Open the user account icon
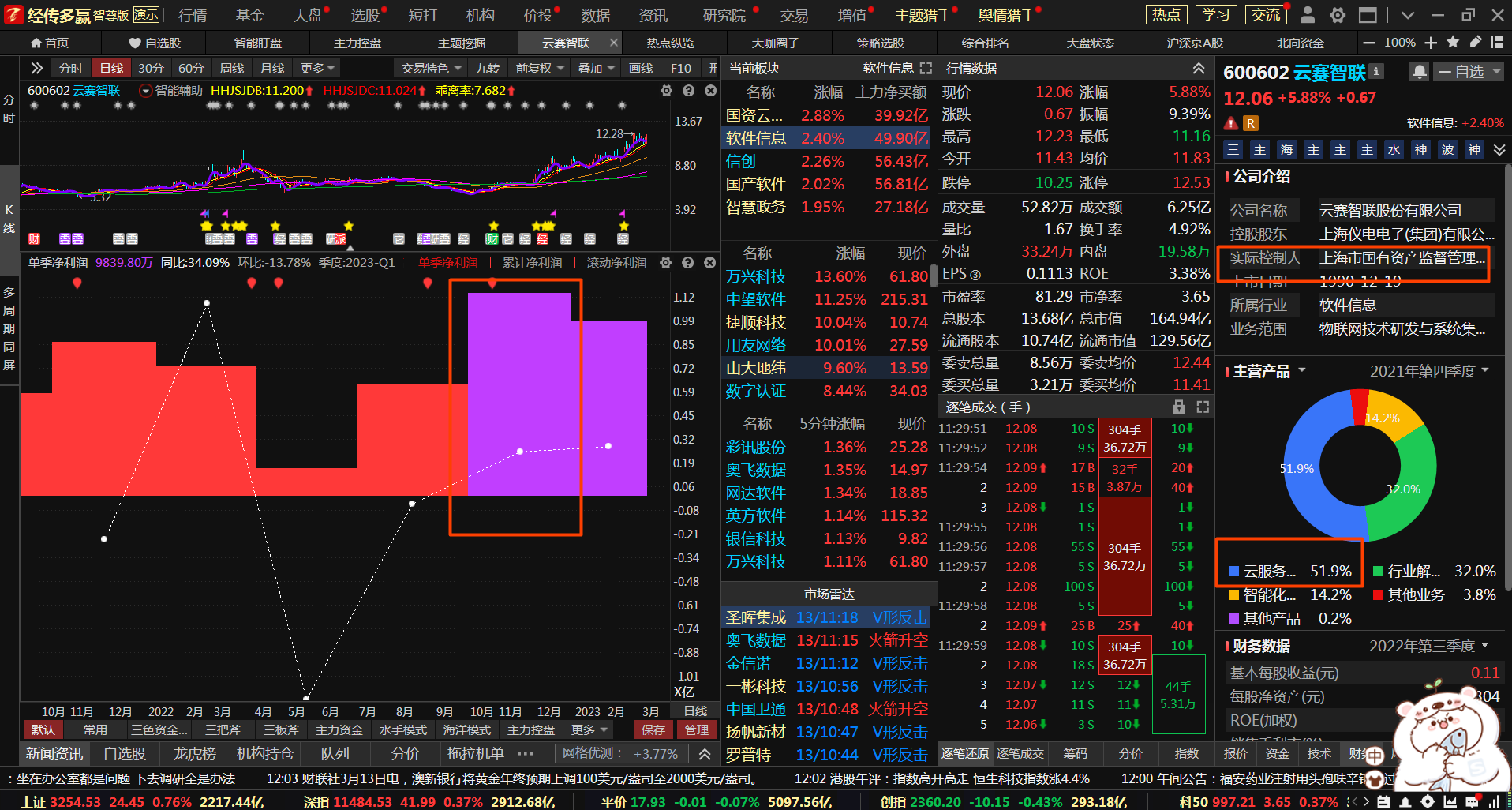This screenshot has width=1512, height=810. click(1308, 15)
